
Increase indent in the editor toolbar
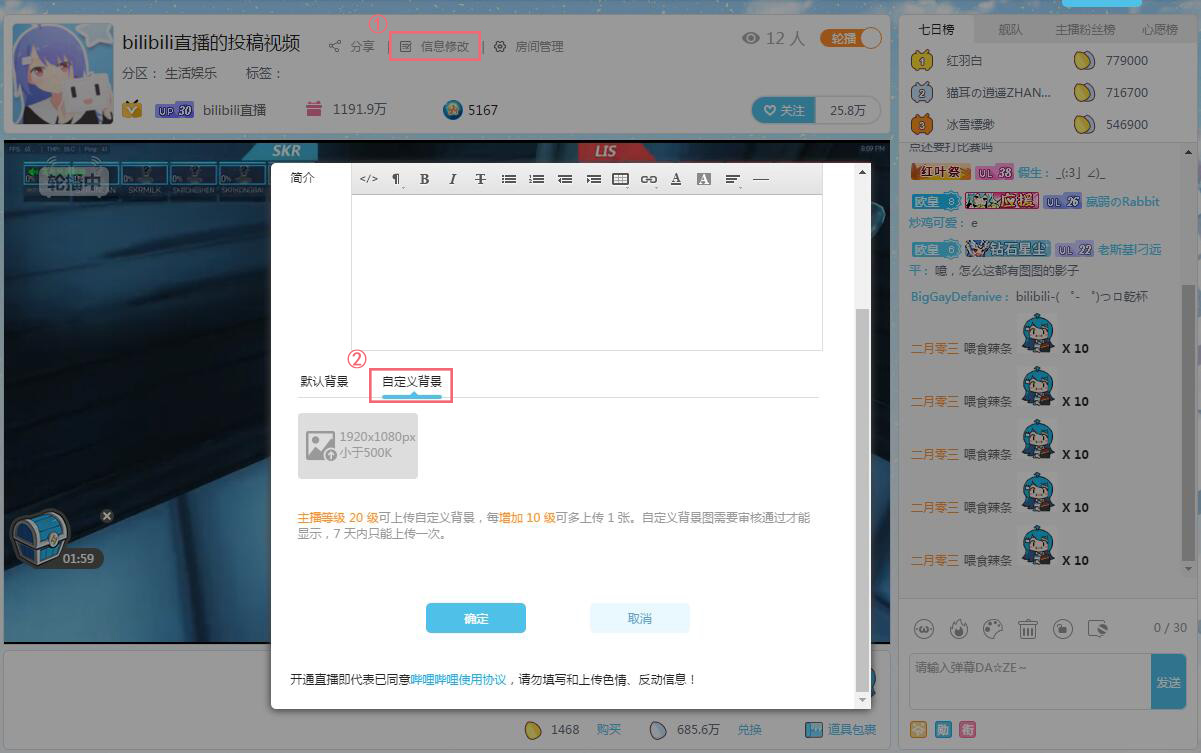click(x=592, y=179)
